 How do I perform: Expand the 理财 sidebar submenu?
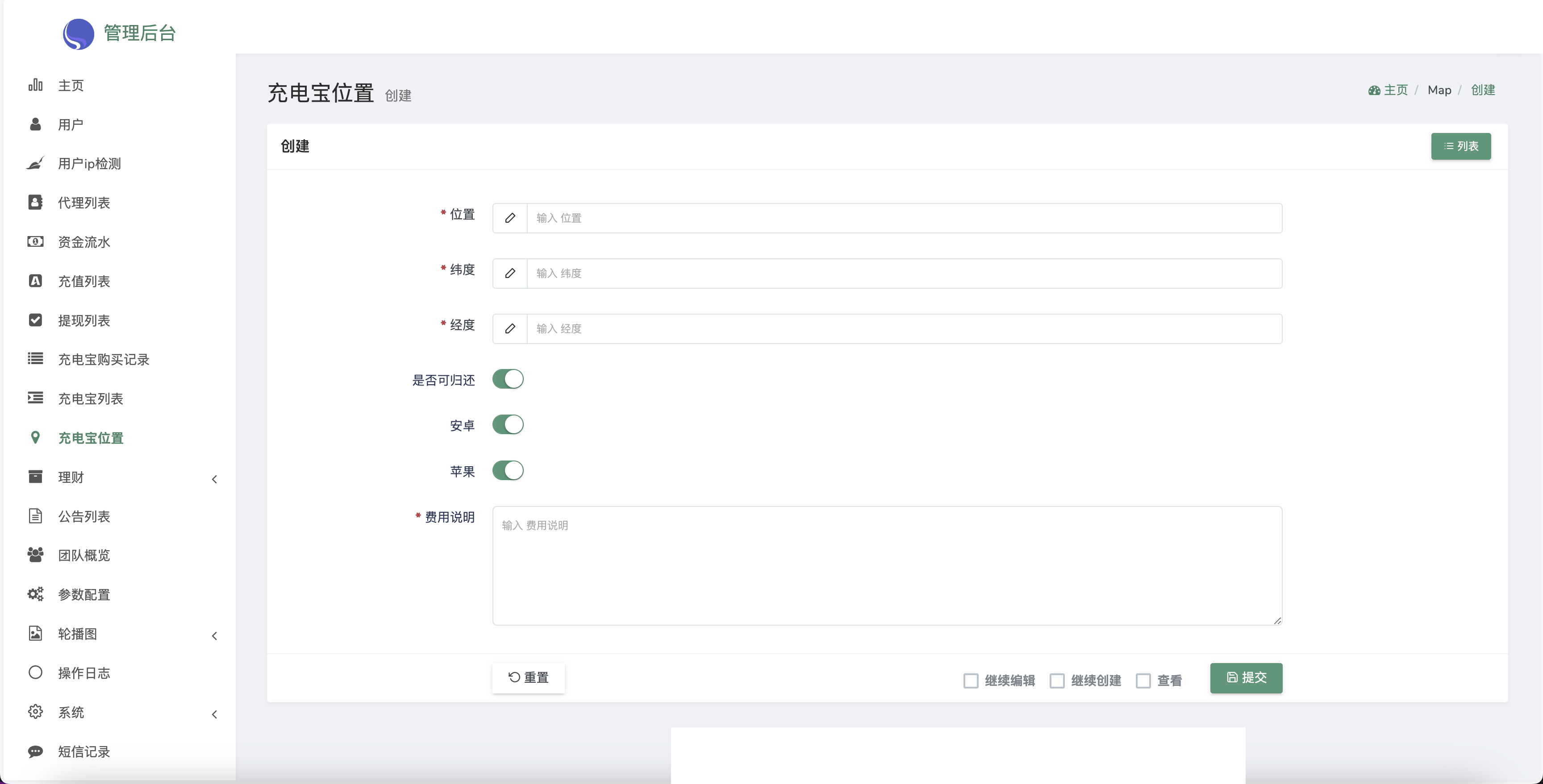pyautogui.click(x=214, y=479)
